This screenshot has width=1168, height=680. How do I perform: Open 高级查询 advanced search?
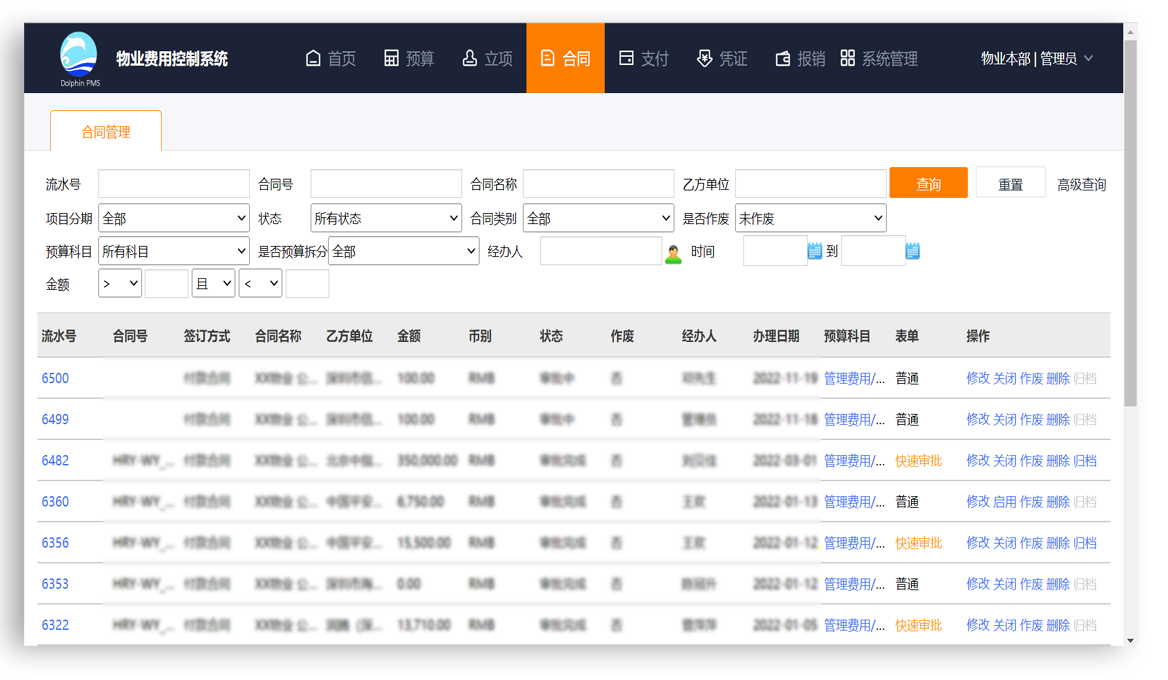(x=1082, y=185)
